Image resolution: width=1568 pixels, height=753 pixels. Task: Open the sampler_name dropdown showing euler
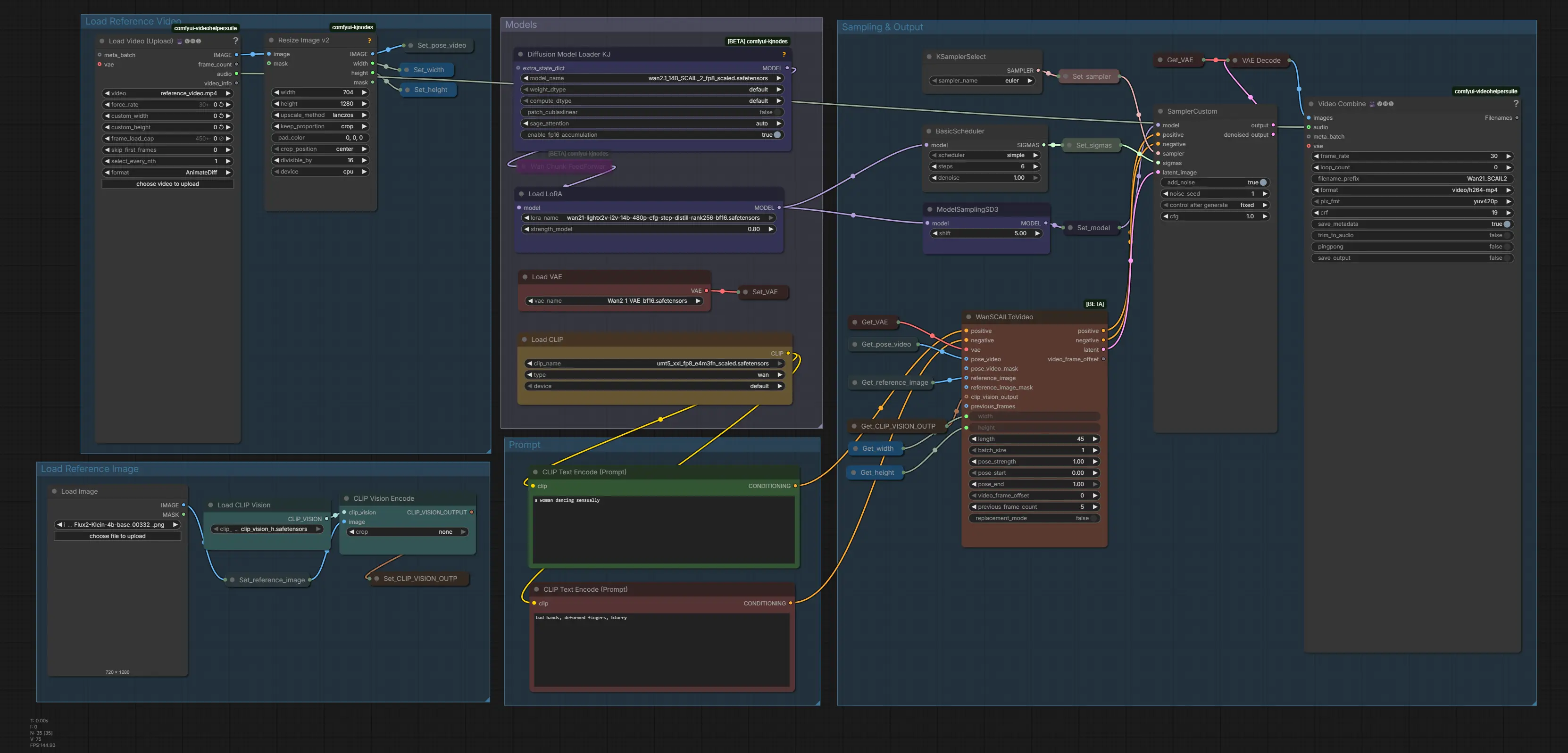[x=982, y=81]
